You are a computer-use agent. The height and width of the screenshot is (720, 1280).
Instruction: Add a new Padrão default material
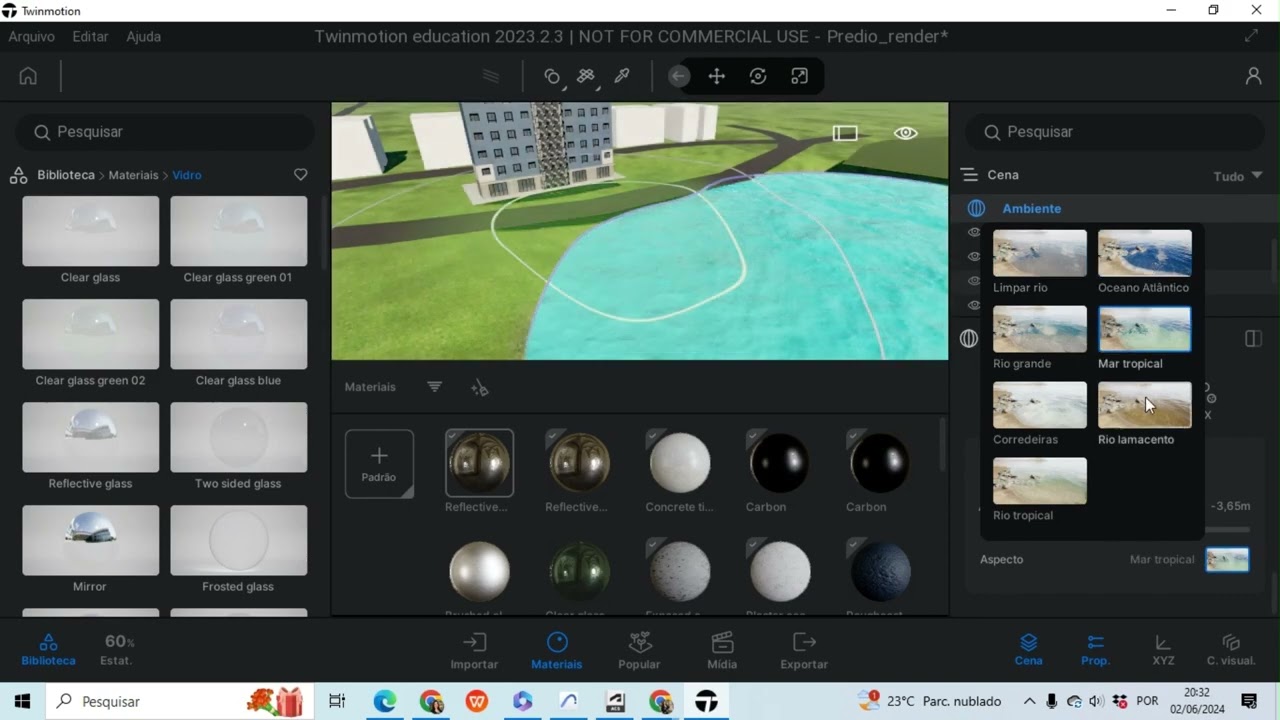[x=379, y=464]
